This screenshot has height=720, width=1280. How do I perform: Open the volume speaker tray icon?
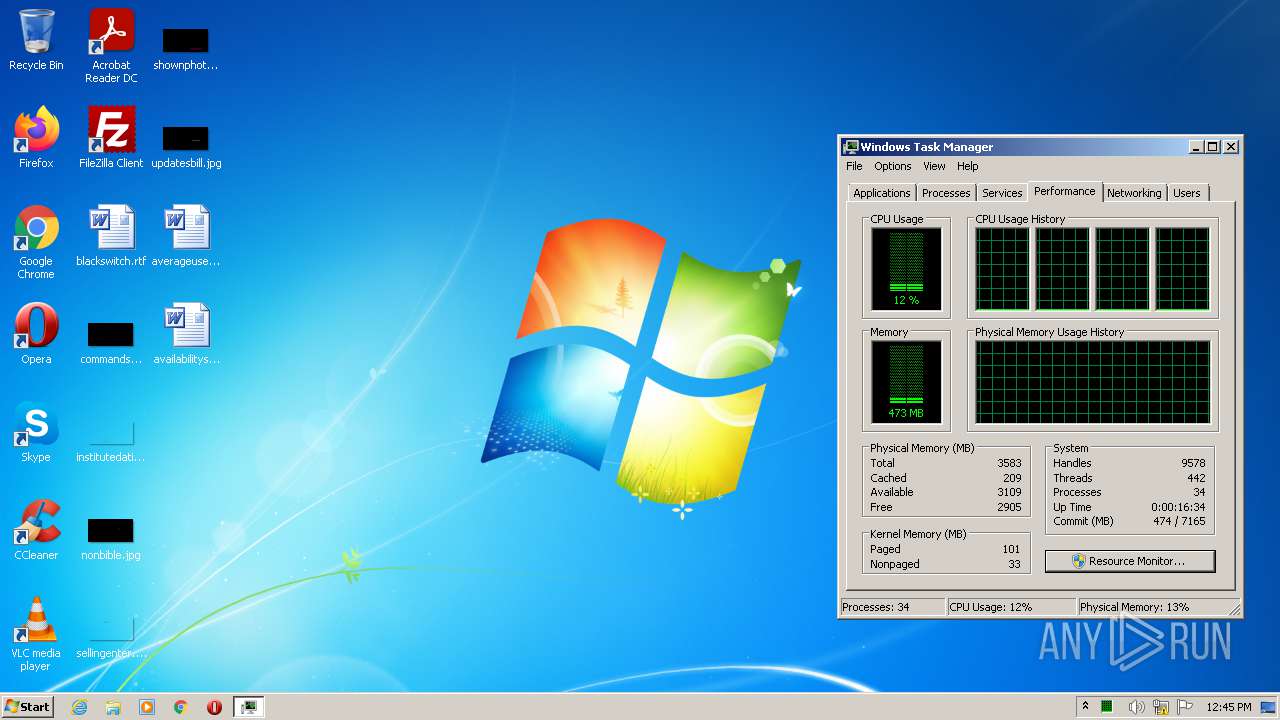click(x=1136, y=707)
